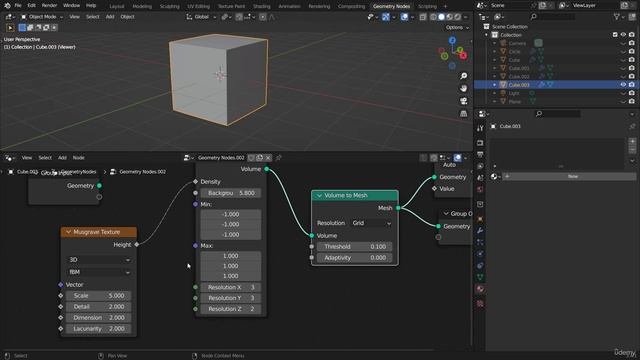Image resolution: width=640 pixels, height=360 pixels.
Task: Add material slot with plus button
Action: coord(632,142)
